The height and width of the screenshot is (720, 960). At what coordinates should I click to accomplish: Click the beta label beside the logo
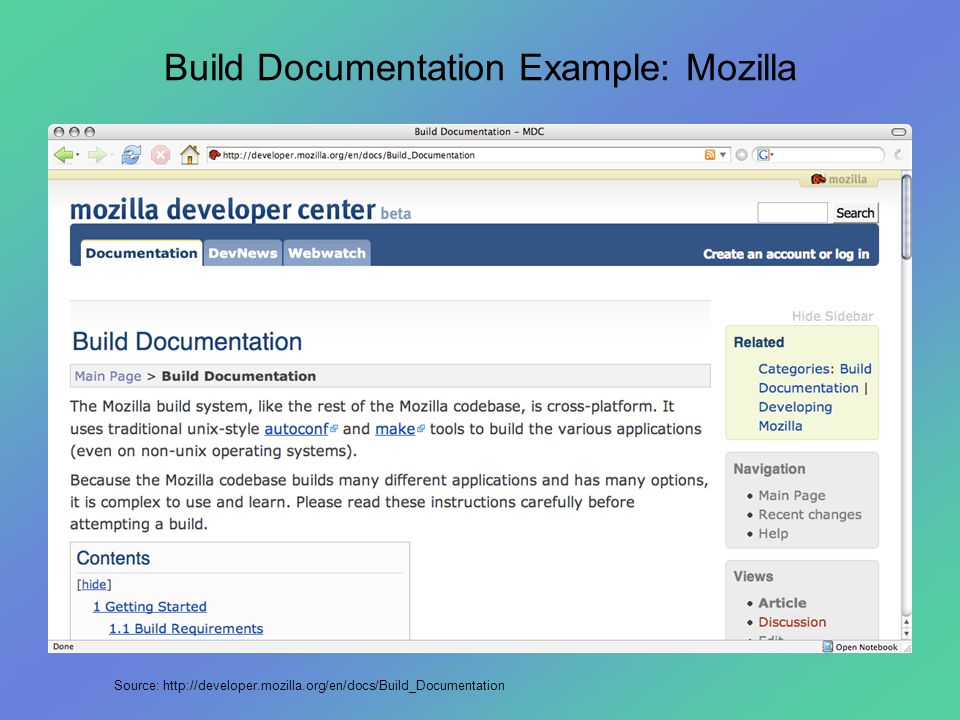point(396,214)
